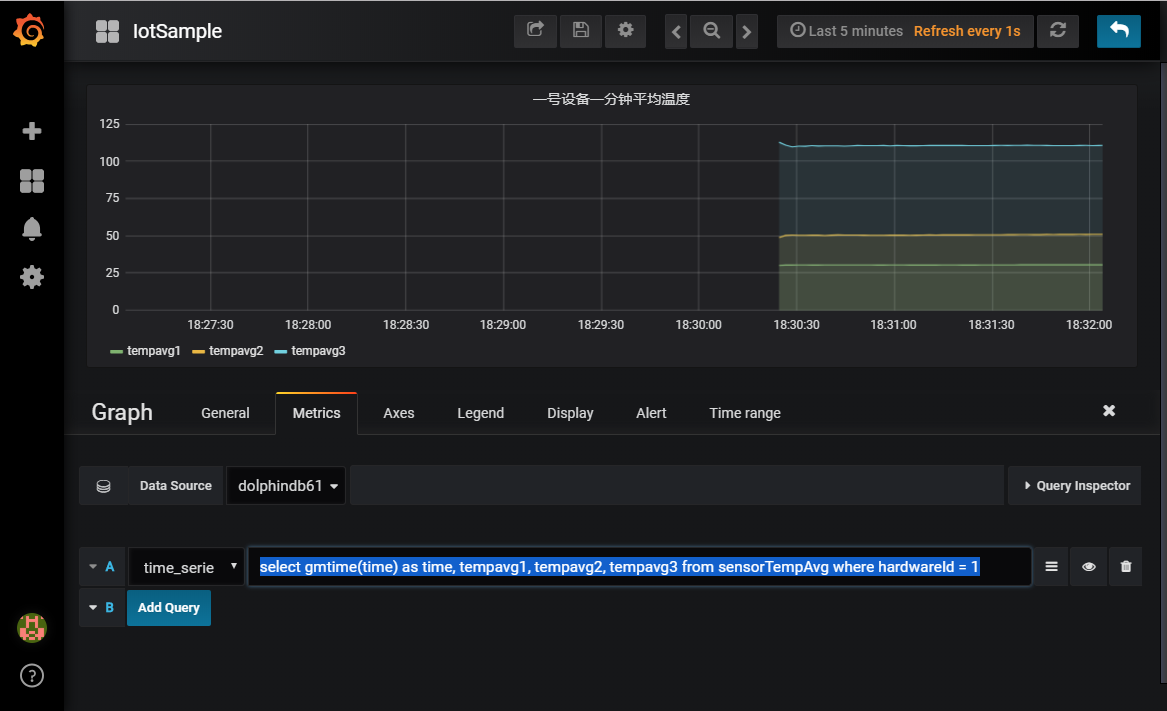Toggle the tempavg1 series in the legend

pos(153,351)
